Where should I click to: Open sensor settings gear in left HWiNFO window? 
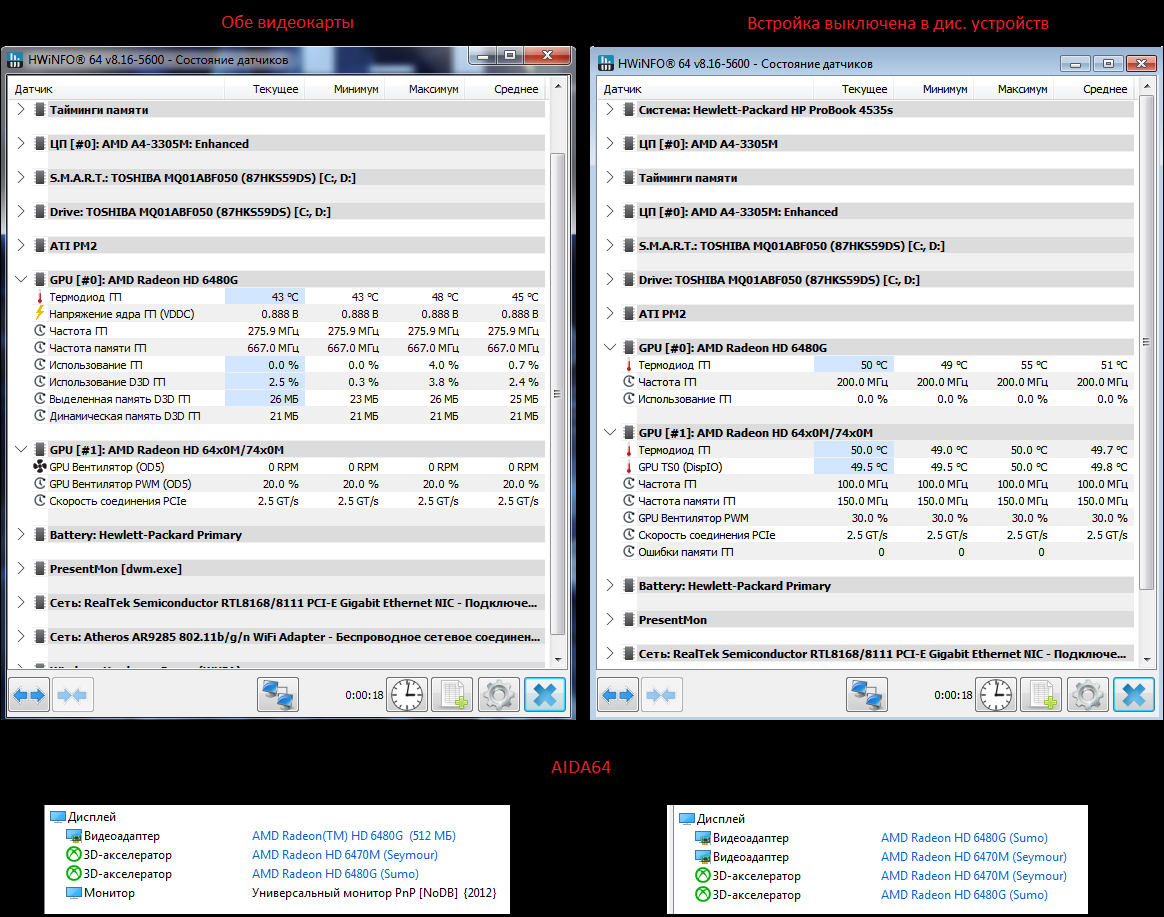497,695
